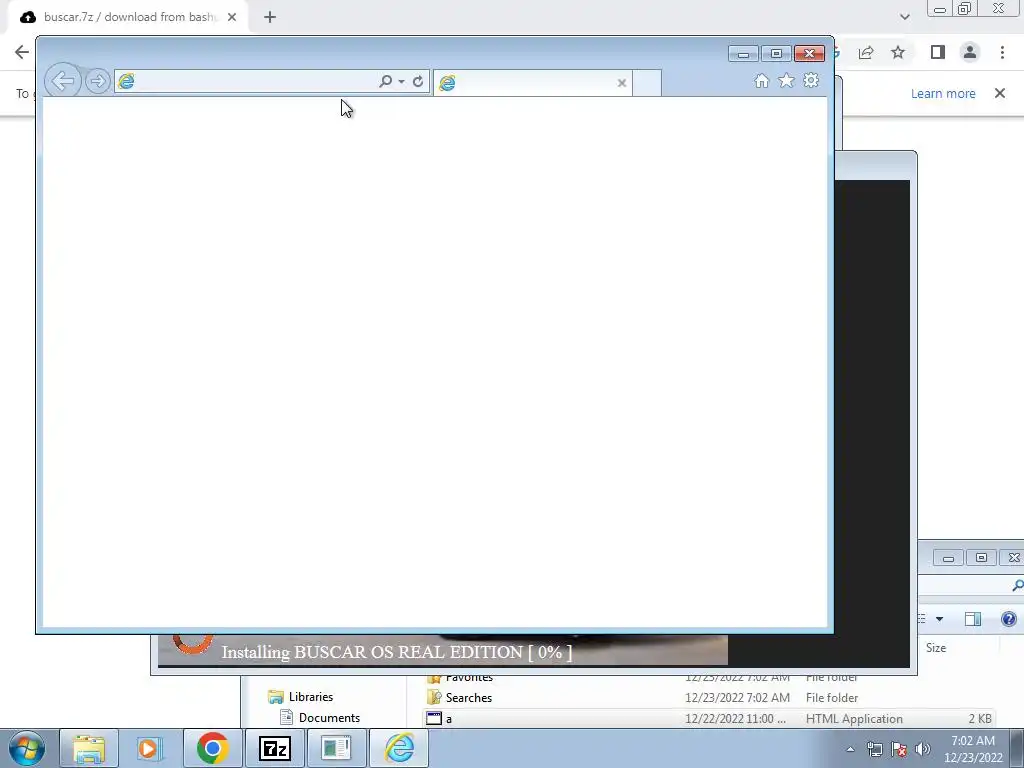
Task: Toggle the Chrome side panel
Action: 938,52
